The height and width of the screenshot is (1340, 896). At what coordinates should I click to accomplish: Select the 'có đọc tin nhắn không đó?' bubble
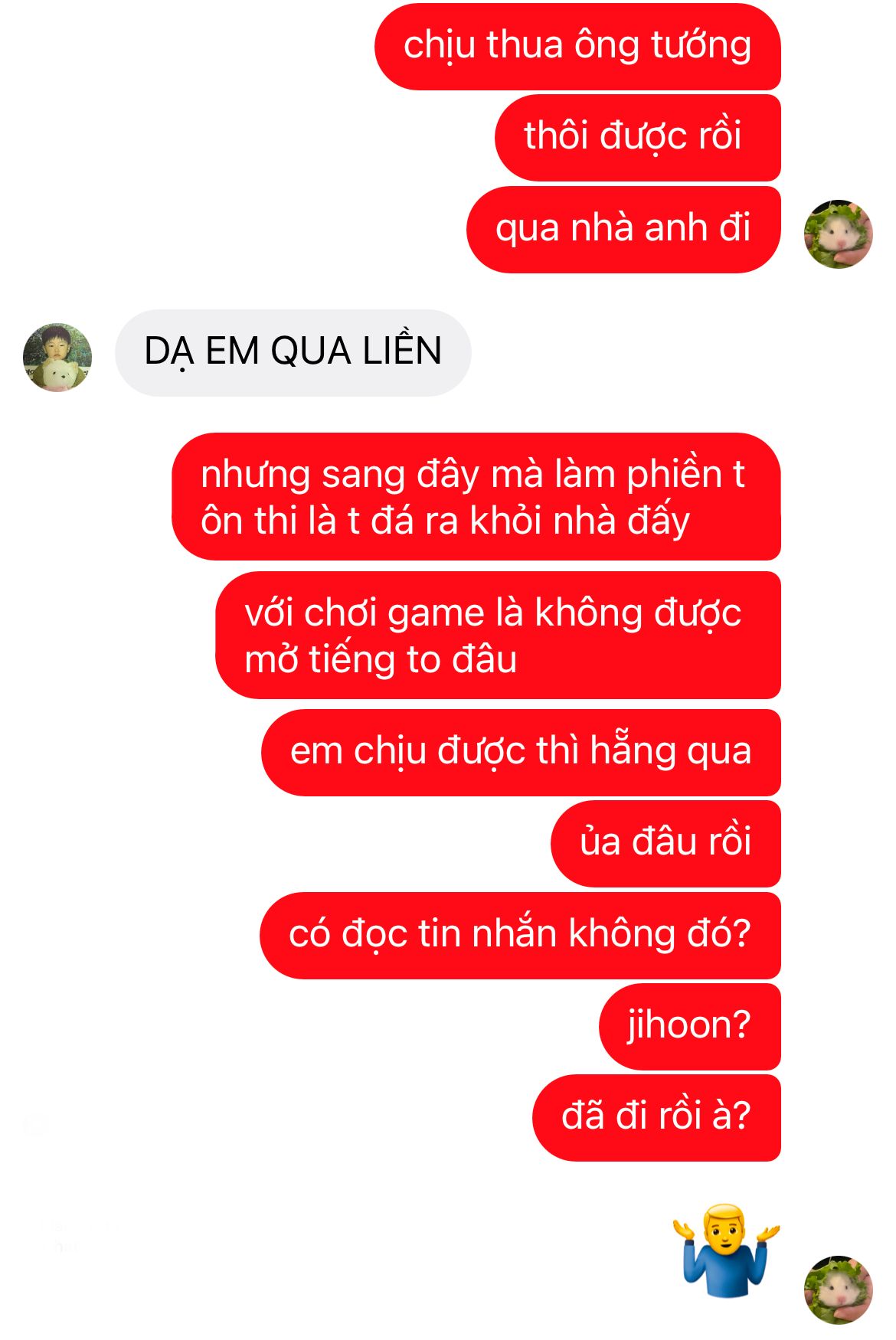click(520, 935)
